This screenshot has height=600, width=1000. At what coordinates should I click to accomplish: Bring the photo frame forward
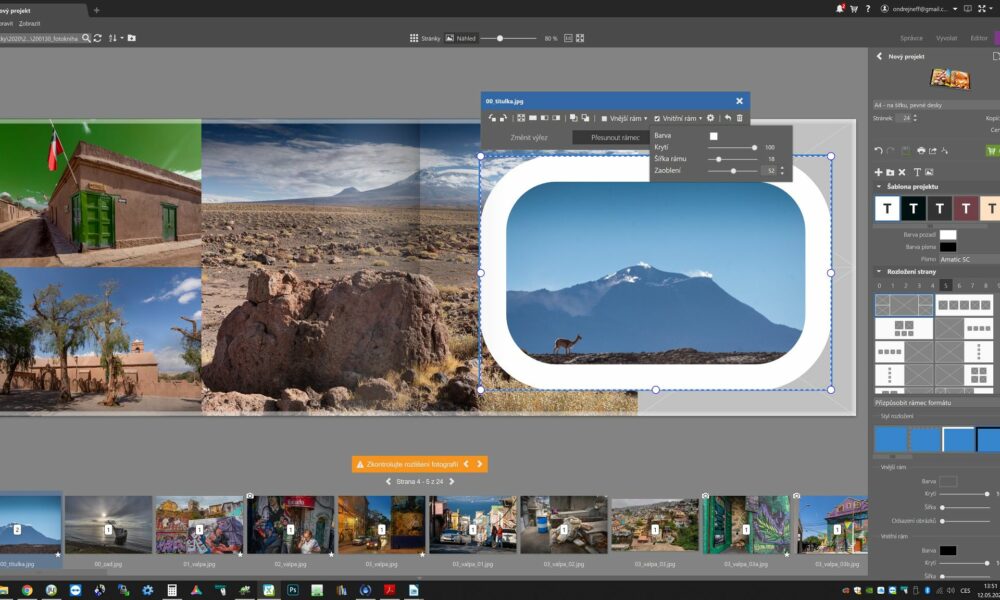[x=573, y=118]
